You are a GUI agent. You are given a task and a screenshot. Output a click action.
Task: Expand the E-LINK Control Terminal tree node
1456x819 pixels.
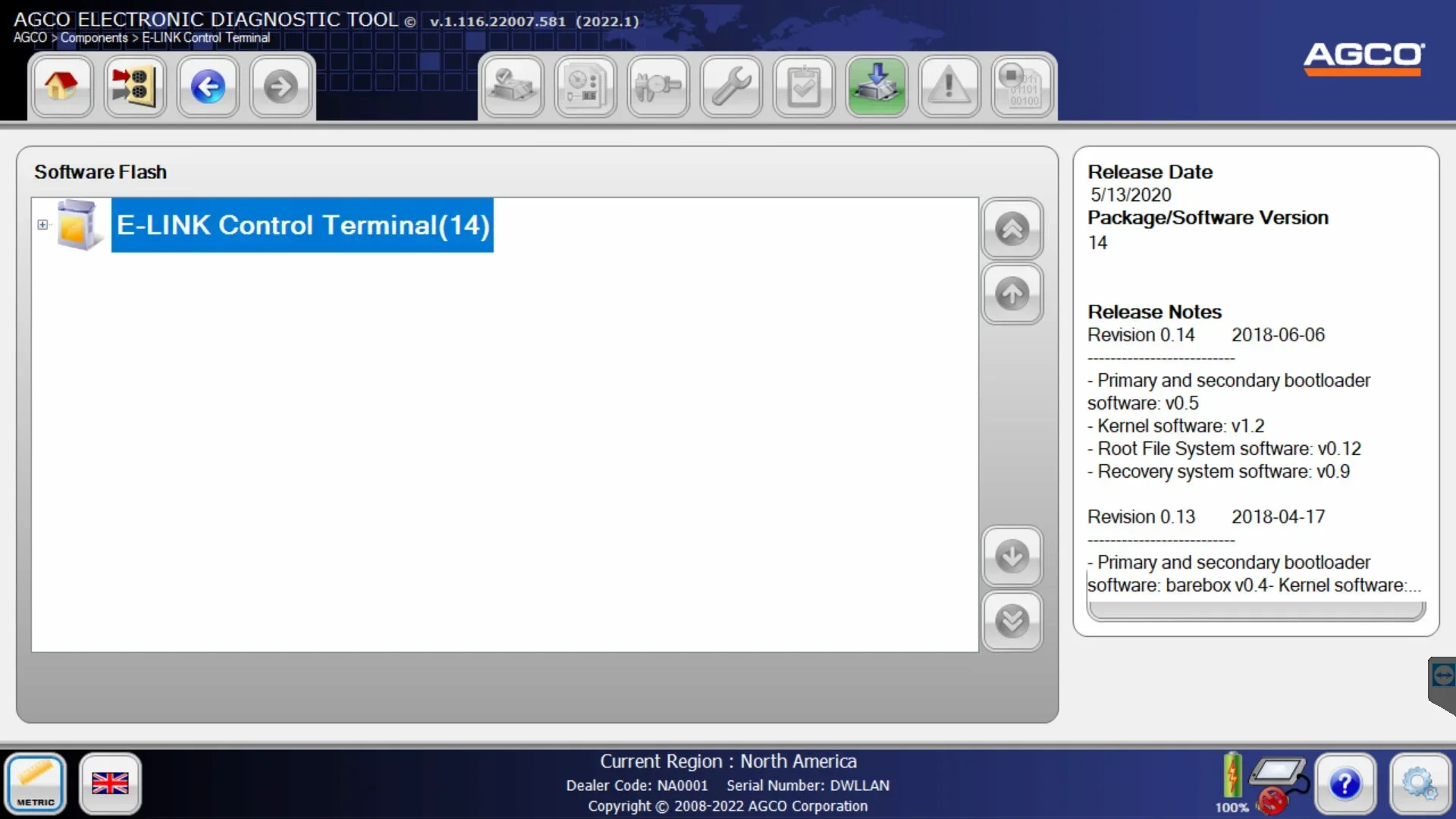[x=42, y=224]
